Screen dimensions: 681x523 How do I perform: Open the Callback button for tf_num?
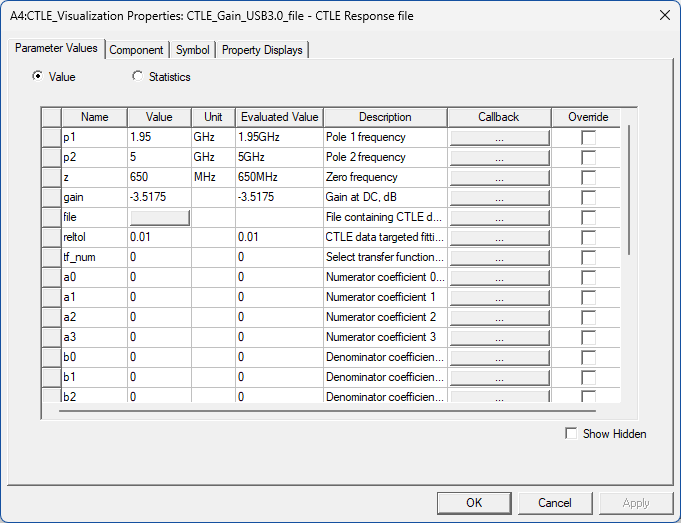(499, 258)
